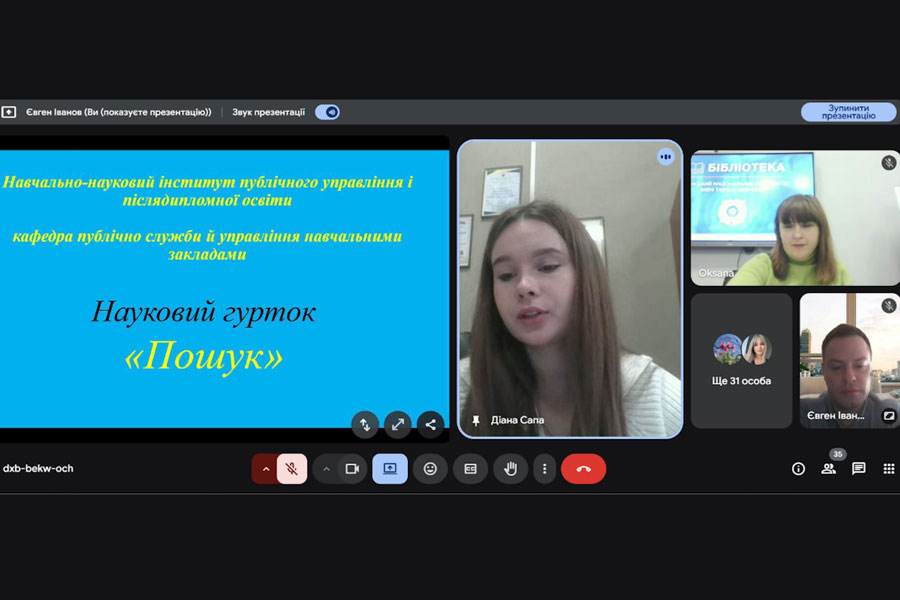Click the Зупинити презентацію button
This screenshot has height=600, width=900.
point(848,112)
